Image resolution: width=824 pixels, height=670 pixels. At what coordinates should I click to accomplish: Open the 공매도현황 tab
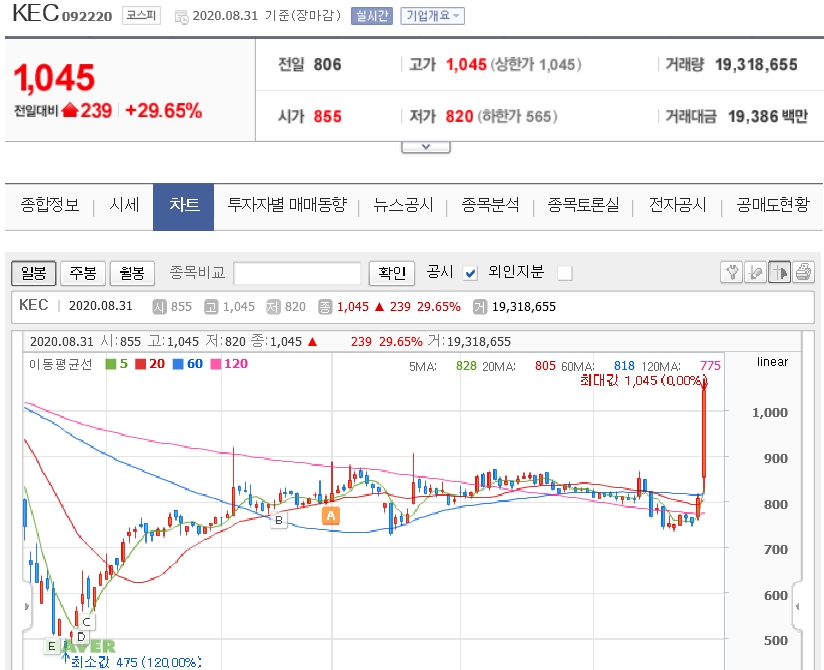coord(772,205)
